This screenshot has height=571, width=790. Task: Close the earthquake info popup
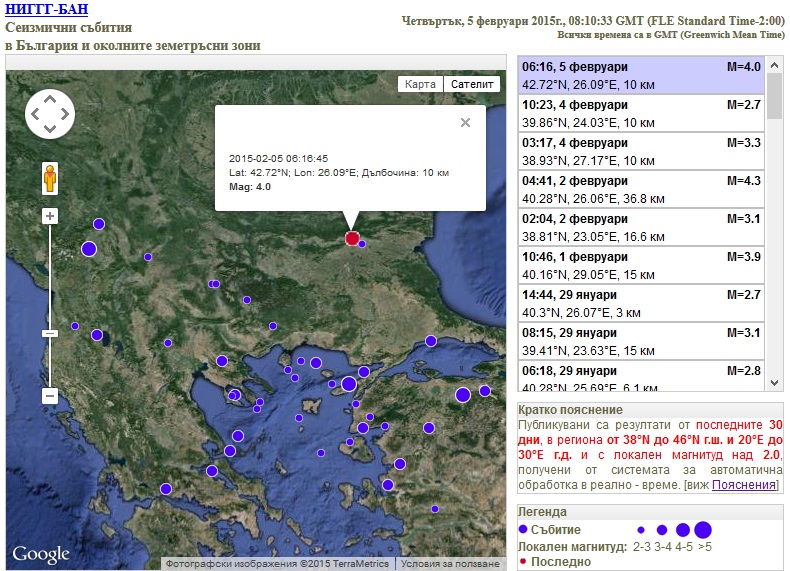click(x=465, y=123)
